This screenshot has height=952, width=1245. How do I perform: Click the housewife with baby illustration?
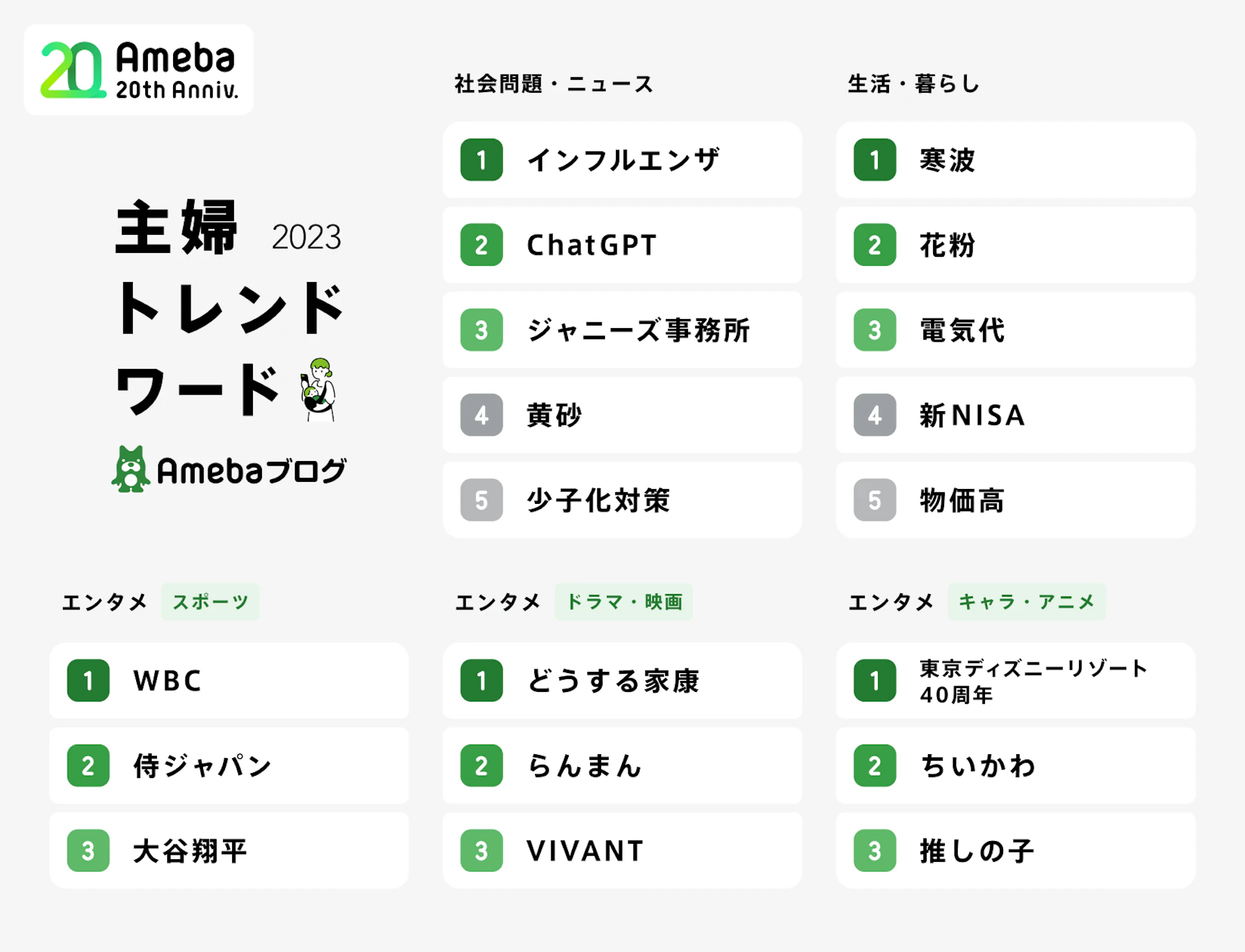[x=318, y=389]
